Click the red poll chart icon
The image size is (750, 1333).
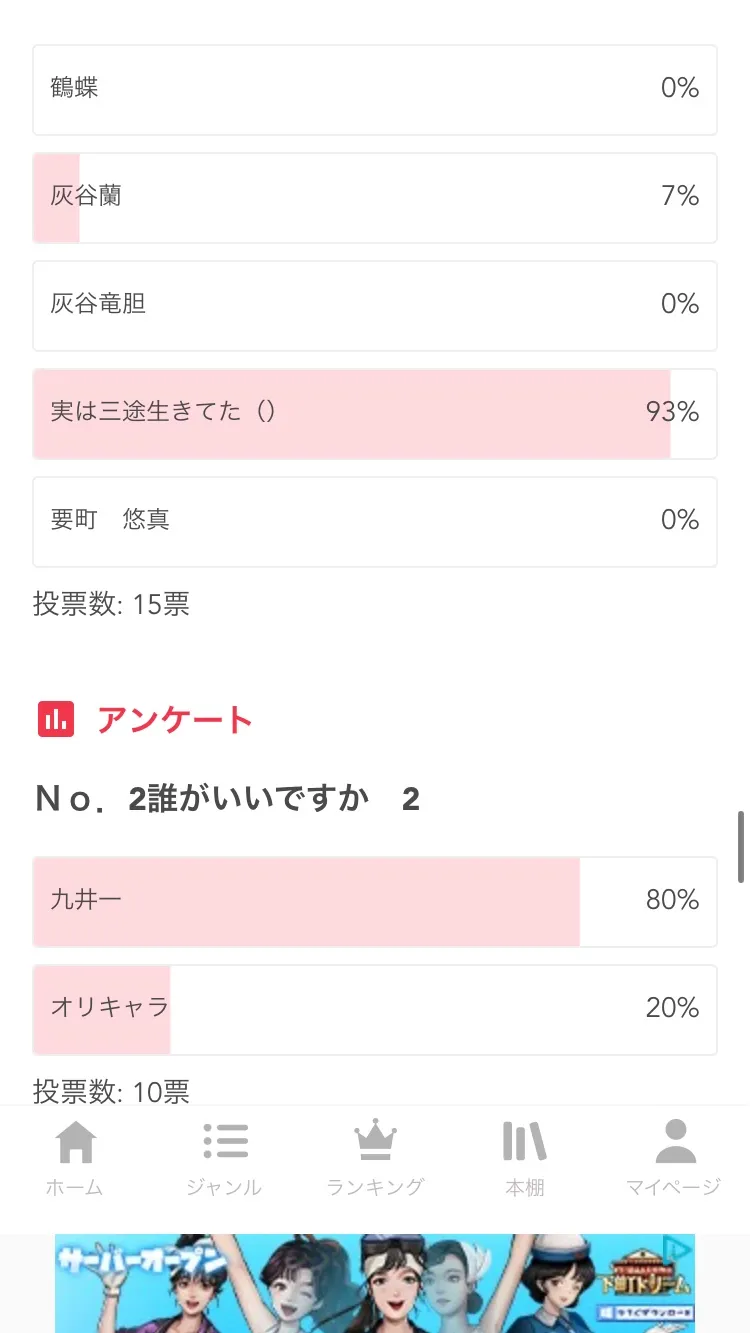pos(56,719)
